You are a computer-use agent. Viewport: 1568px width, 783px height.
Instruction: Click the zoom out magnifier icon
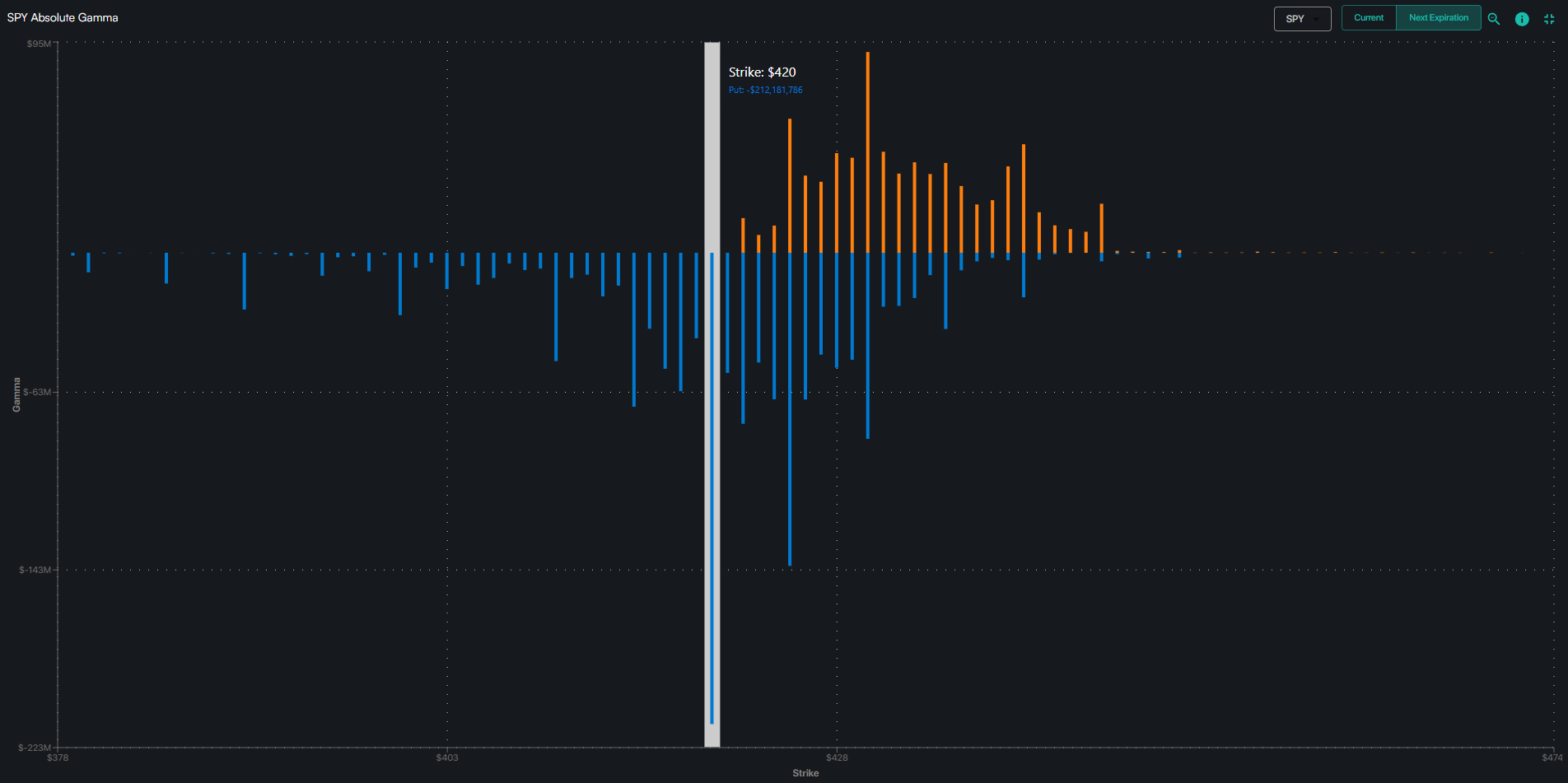click(x=1493, y=18)
